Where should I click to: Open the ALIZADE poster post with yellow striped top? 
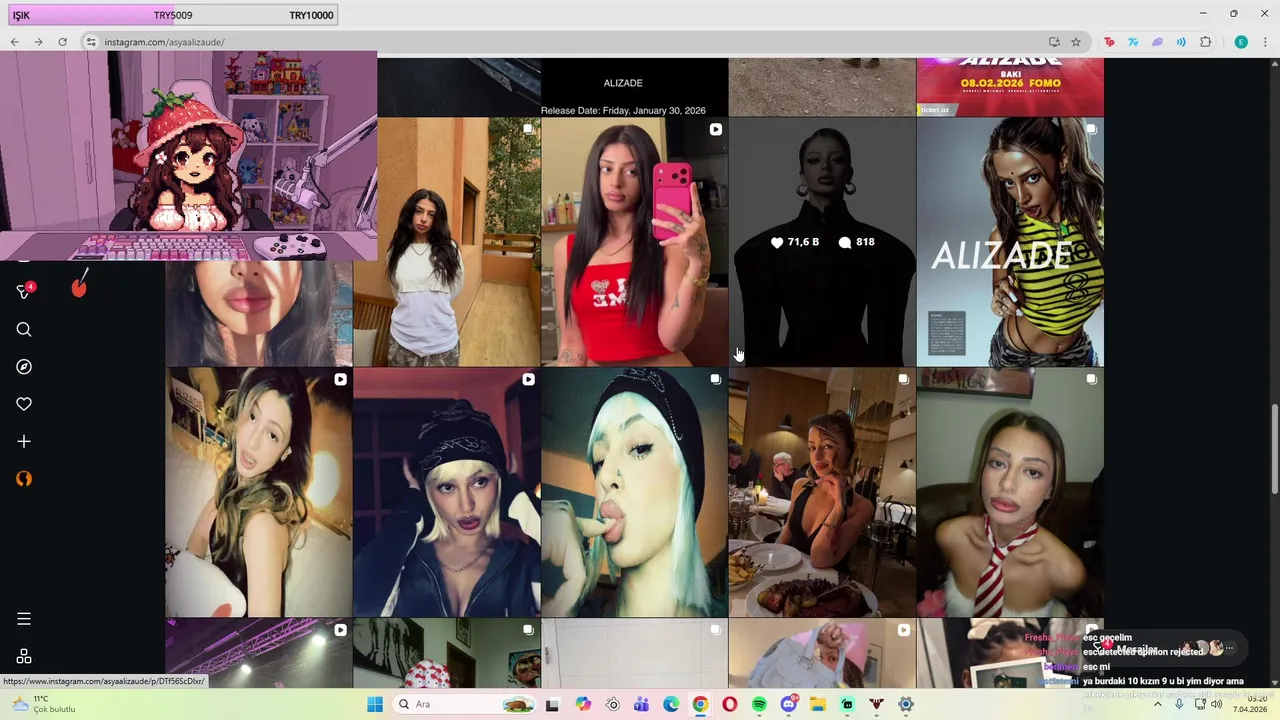pyautogui.click(x=1010, y=242)
